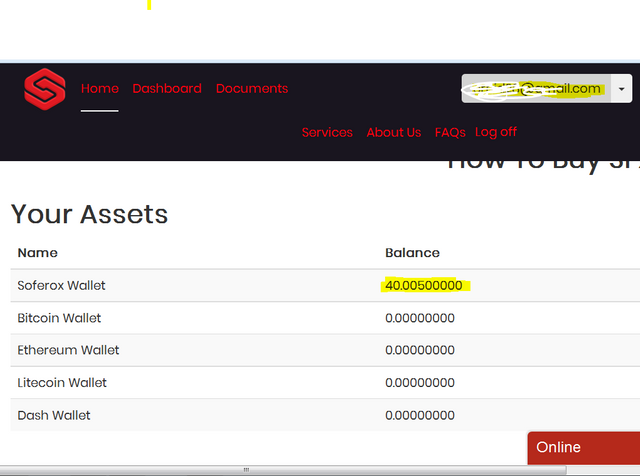
Task: Open the Dashboard page
Action: pos(167,89)
